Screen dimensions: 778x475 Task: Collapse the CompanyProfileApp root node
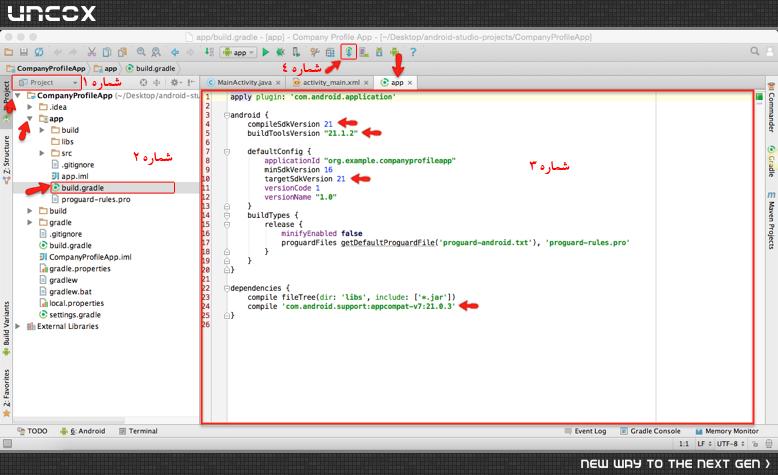point(18,95)
